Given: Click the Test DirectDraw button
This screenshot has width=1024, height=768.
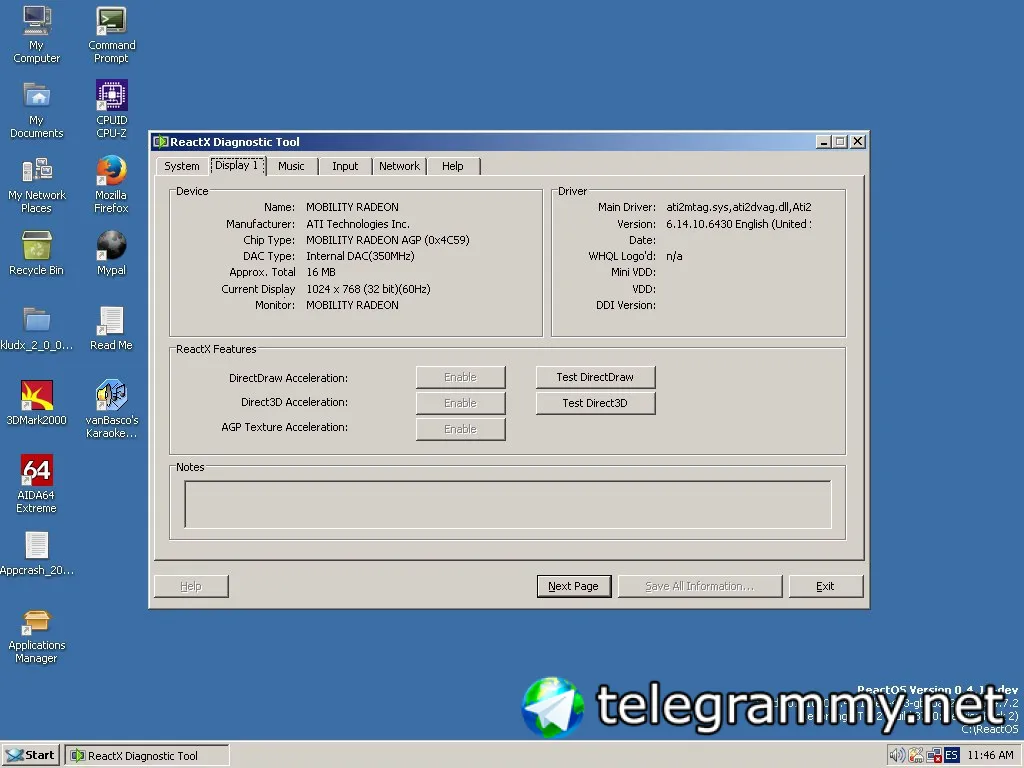Looking at the screenshot, I should tap(595, 377).
